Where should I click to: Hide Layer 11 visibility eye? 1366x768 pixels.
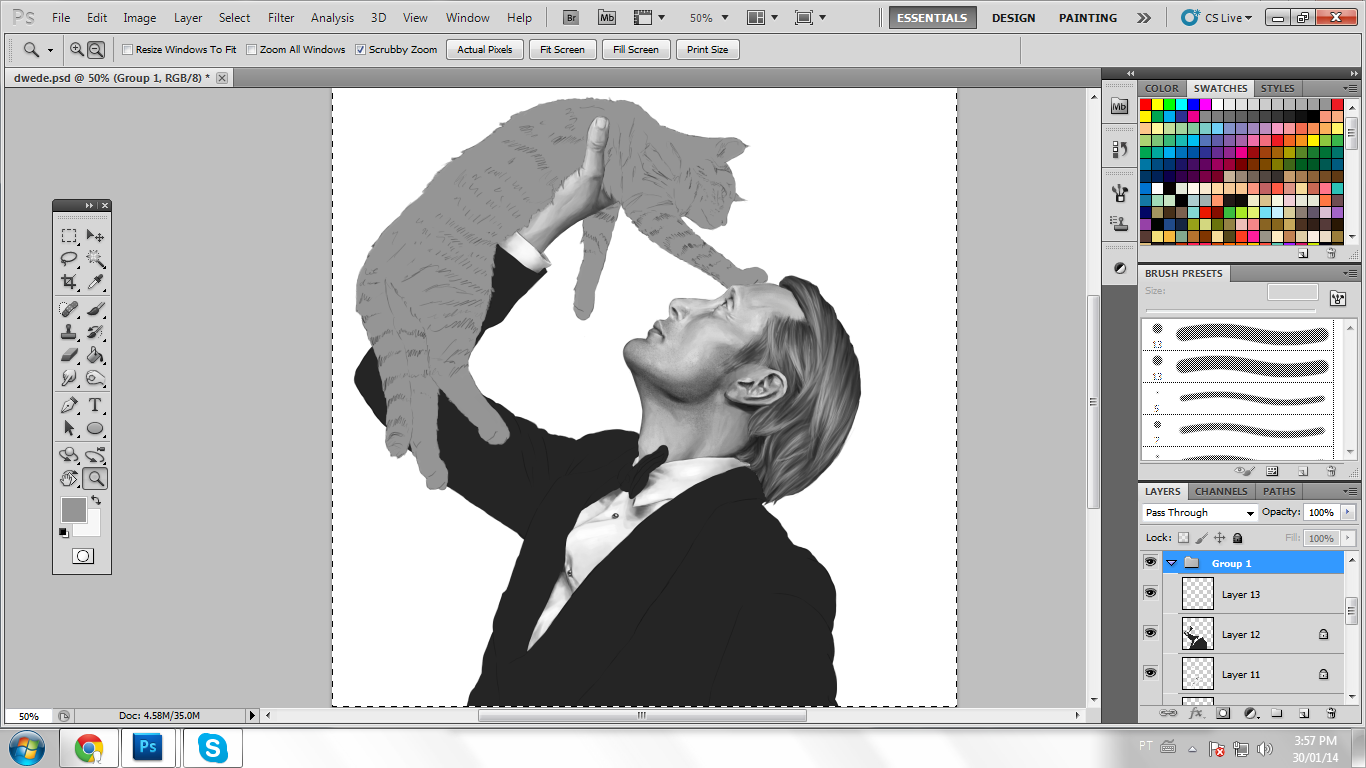(x=1150, y=673)
